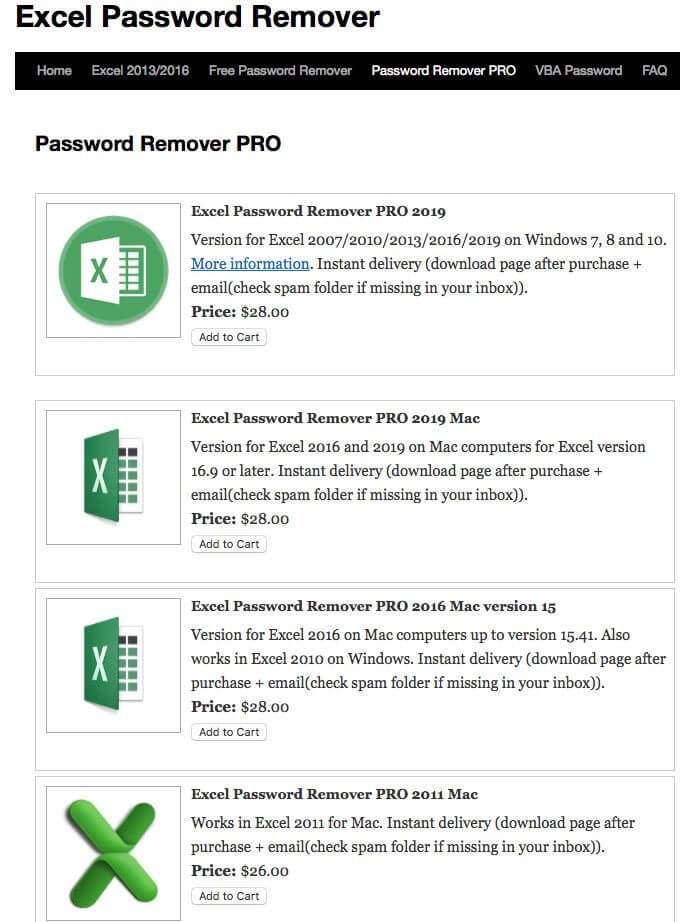The width and height of the screenshot is (680, 922).
Task: Click the green X icon for PRO 2011 Mac
Action: [x=113, y=851]
